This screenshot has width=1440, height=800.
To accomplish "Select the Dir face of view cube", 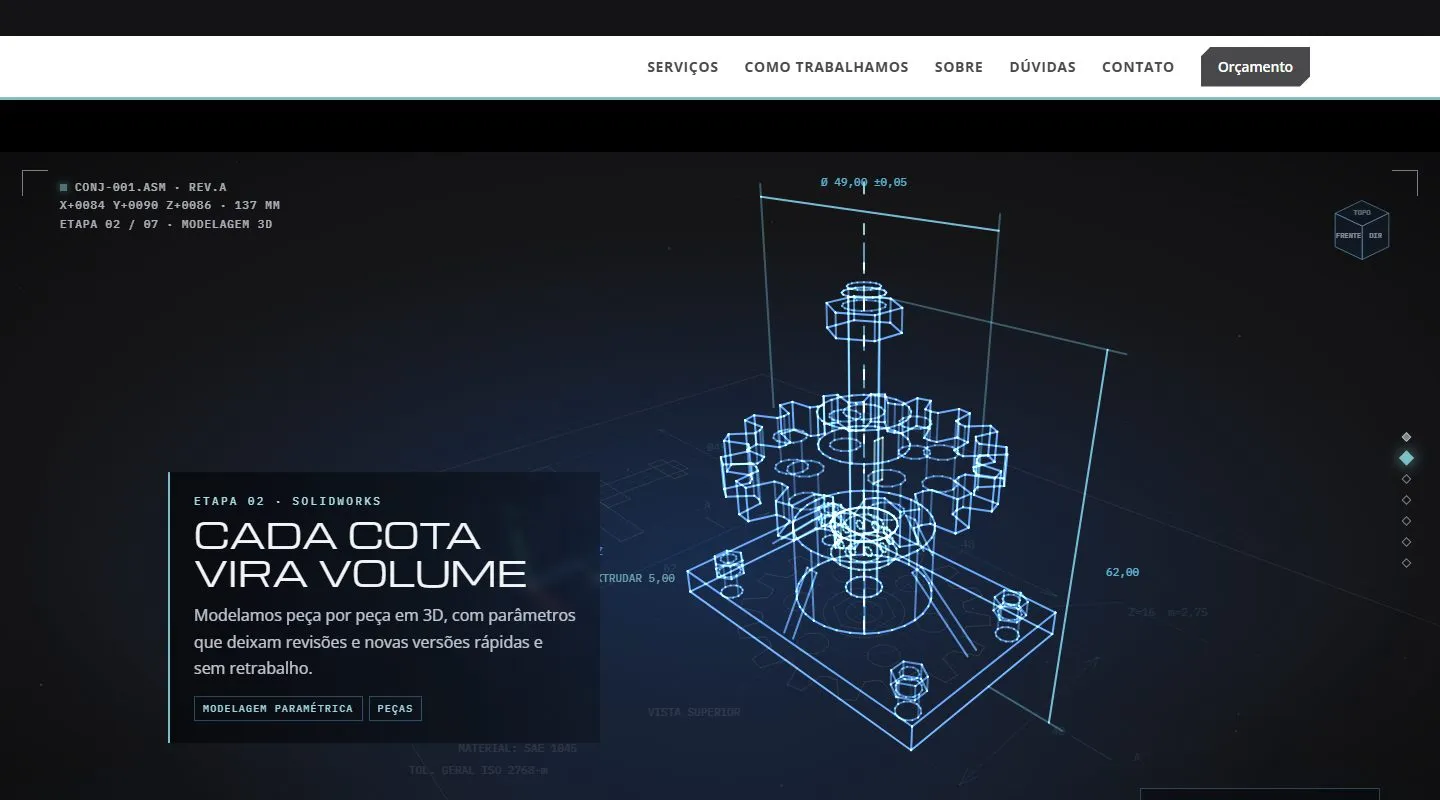I will (1376, 236).
